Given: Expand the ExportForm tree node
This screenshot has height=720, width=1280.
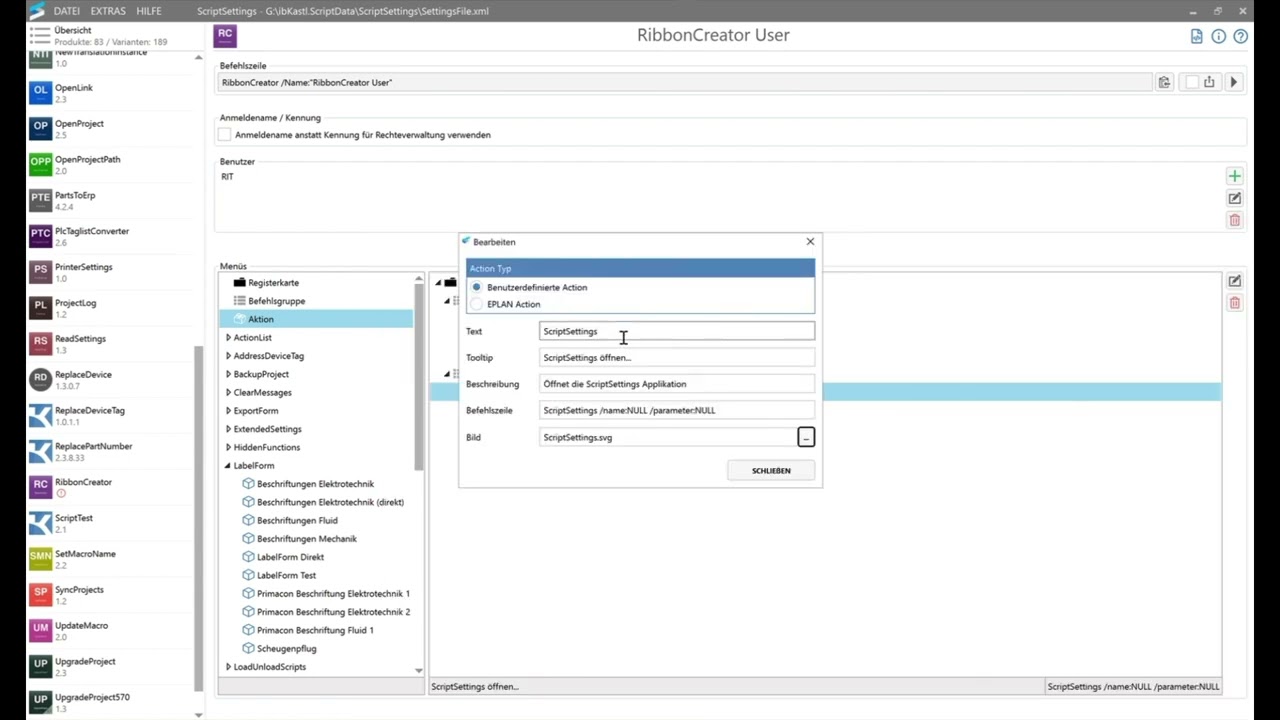Looking at the screenshot, I should [x=228, y=411].
